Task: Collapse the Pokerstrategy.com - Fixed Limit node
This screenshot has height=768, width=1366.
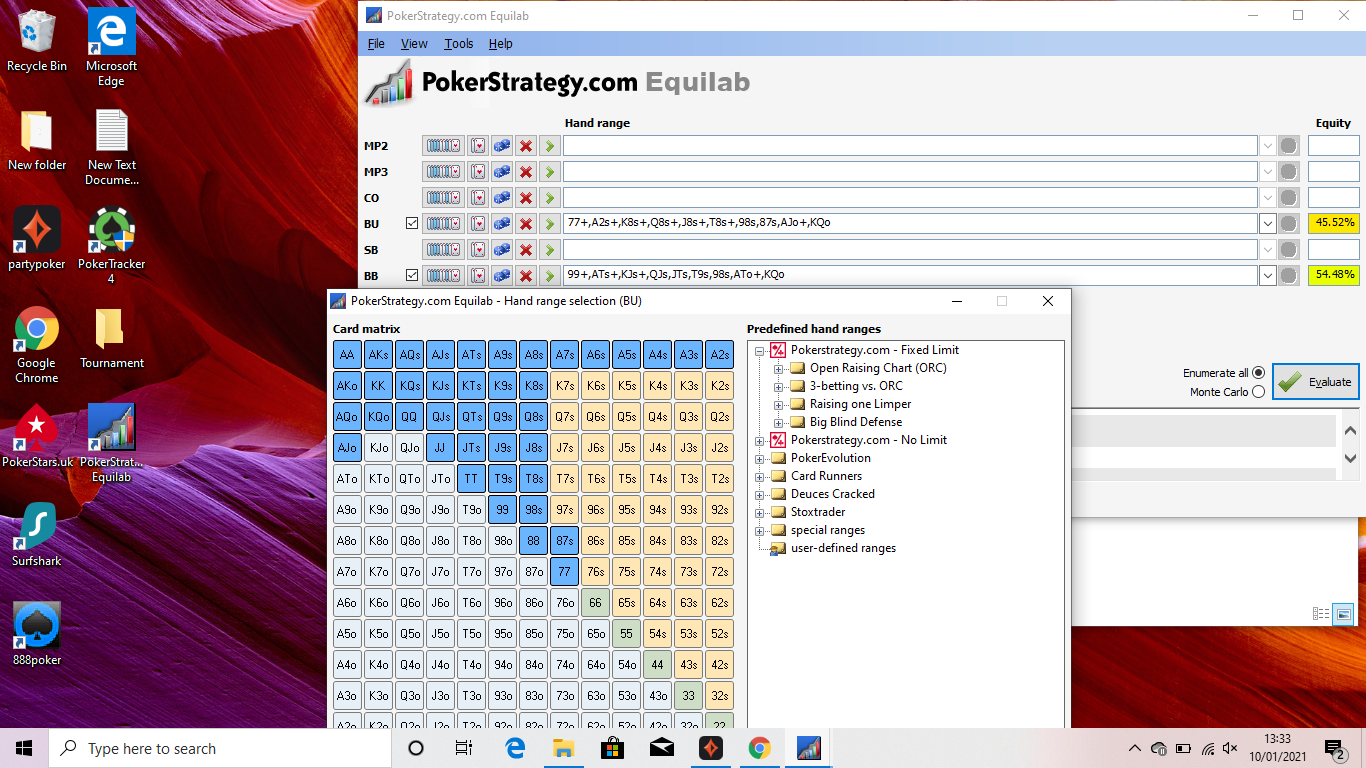Action: coord(760,350)
